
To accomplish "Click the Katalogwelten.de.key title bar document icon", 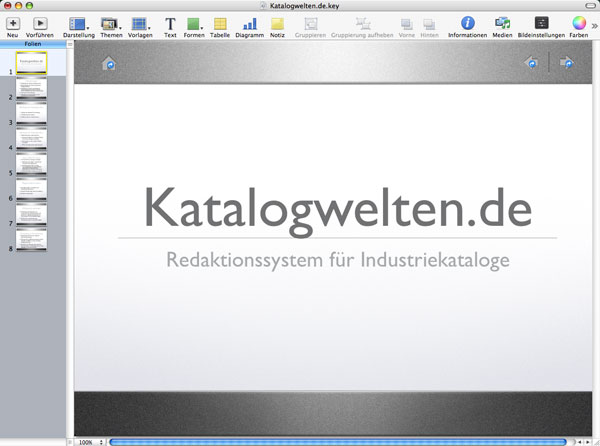I will click(263, 6).
